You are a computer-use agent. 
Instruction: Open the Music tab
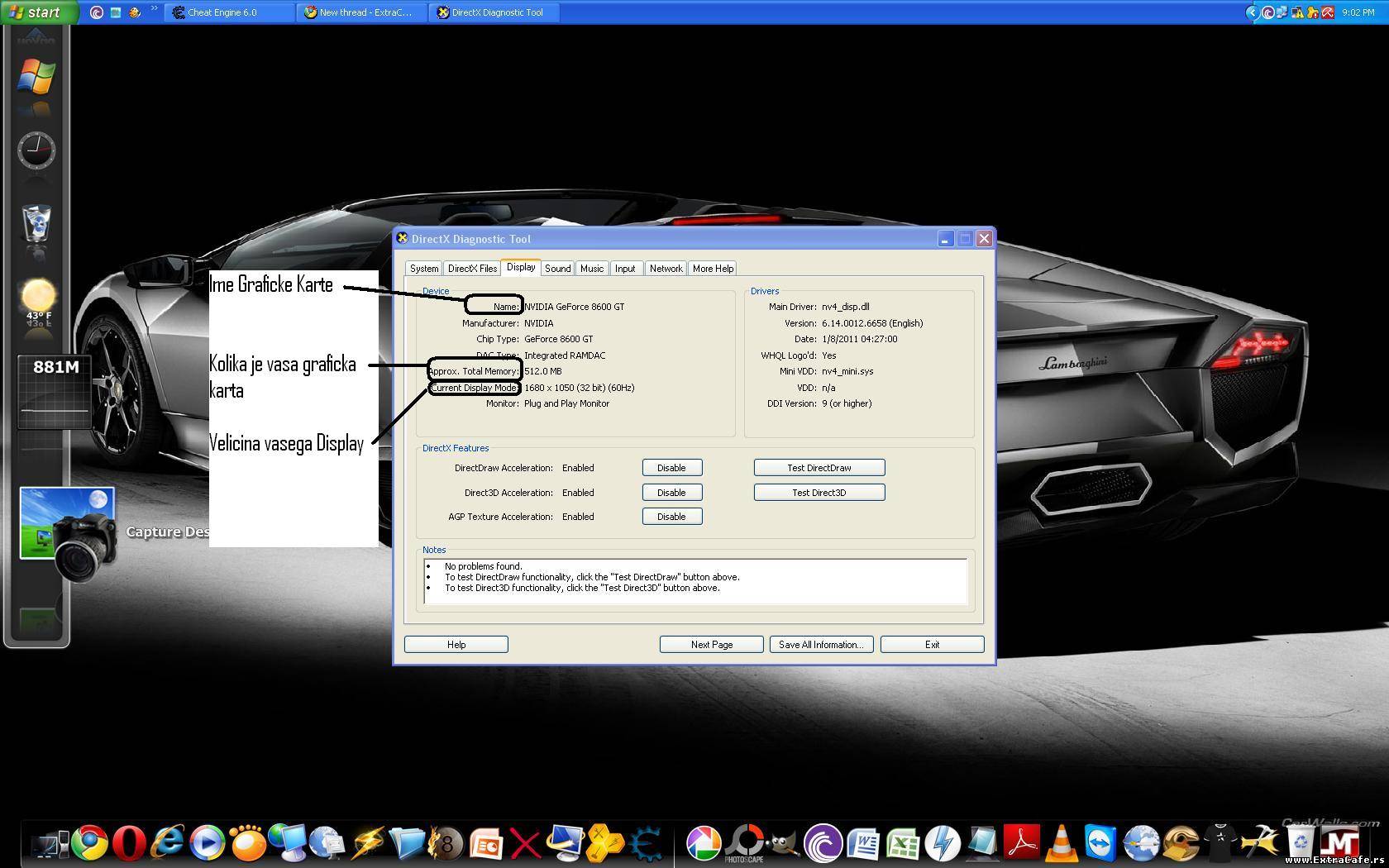592,269
